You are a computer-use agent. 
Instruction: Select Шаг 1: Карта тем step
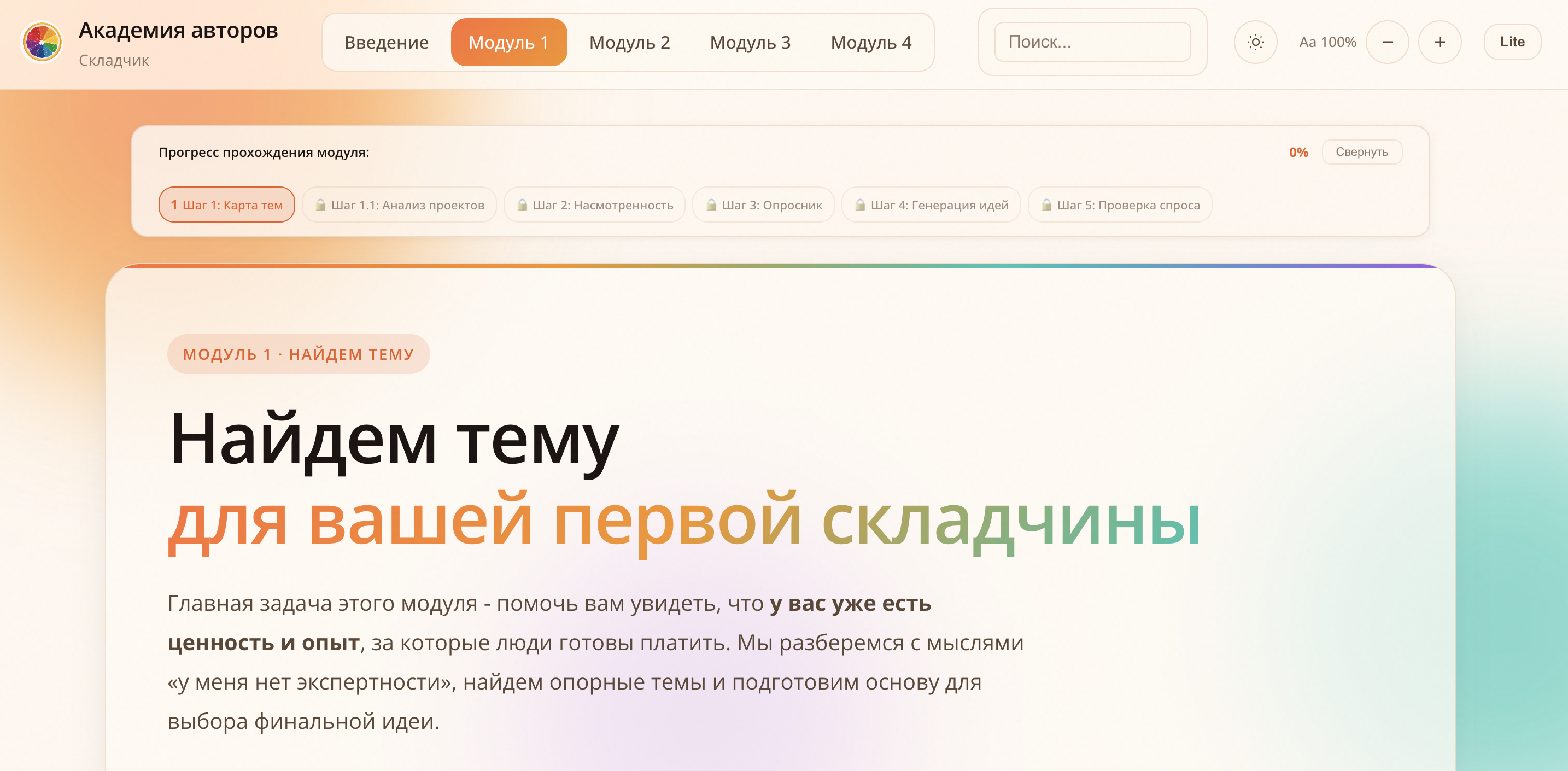click(x=226, y=205)
